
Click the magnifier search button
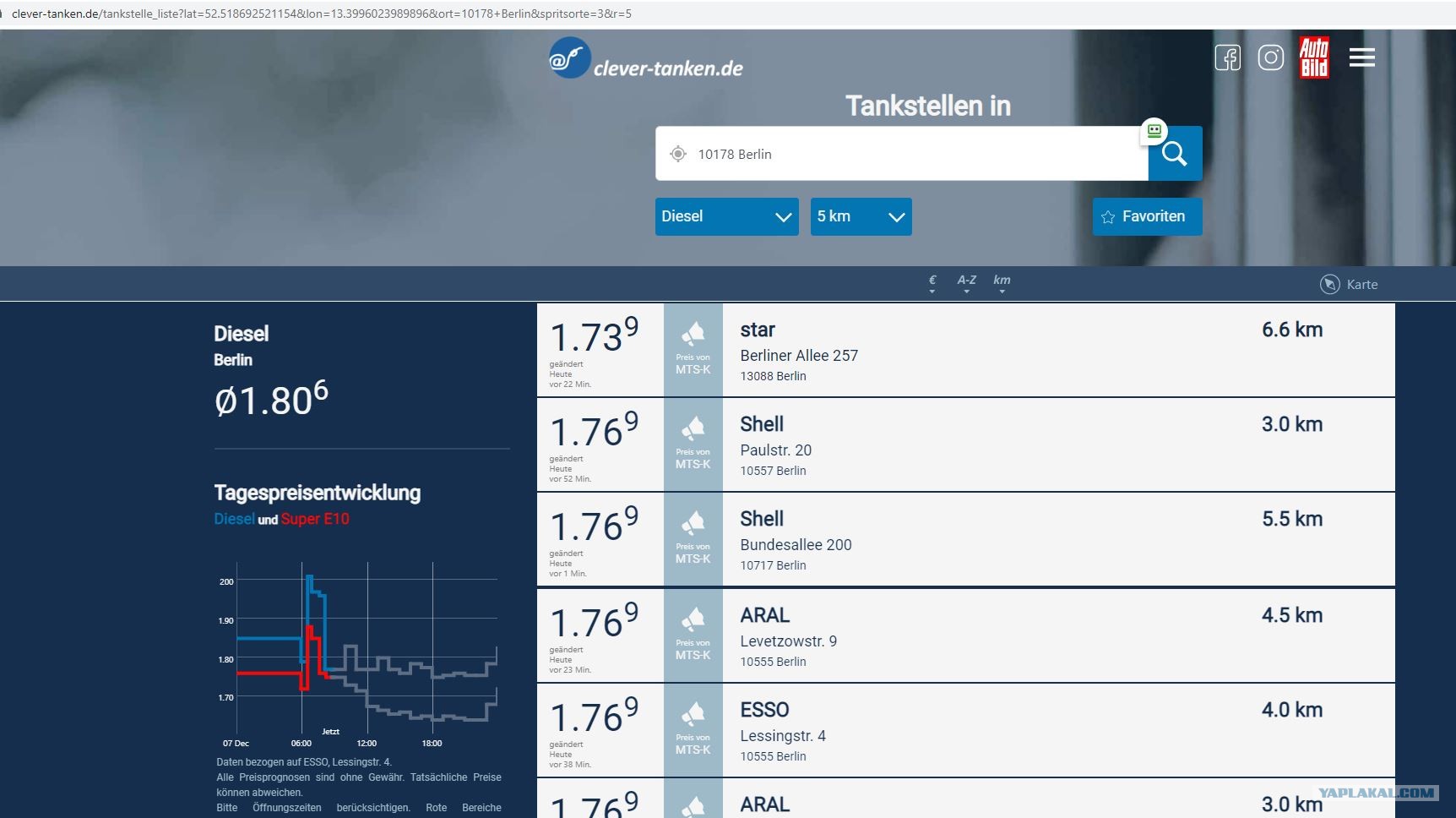coord(1175,153)
